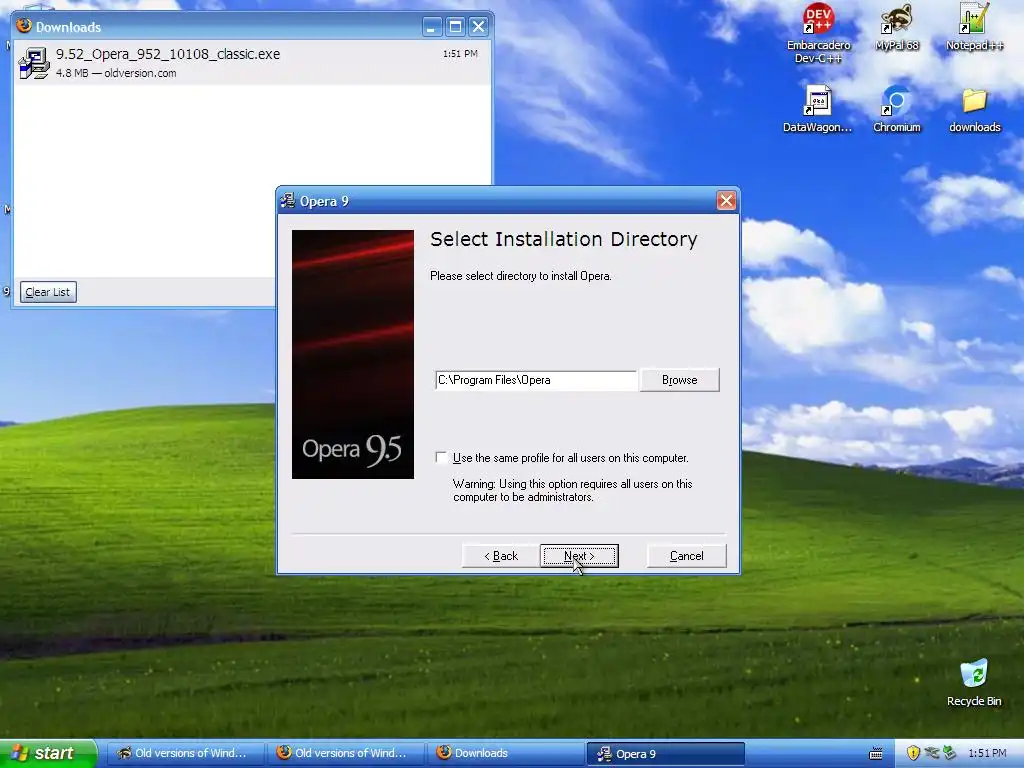
Task: Click the Opera 9 installer title bar icon
Action: 288,200
